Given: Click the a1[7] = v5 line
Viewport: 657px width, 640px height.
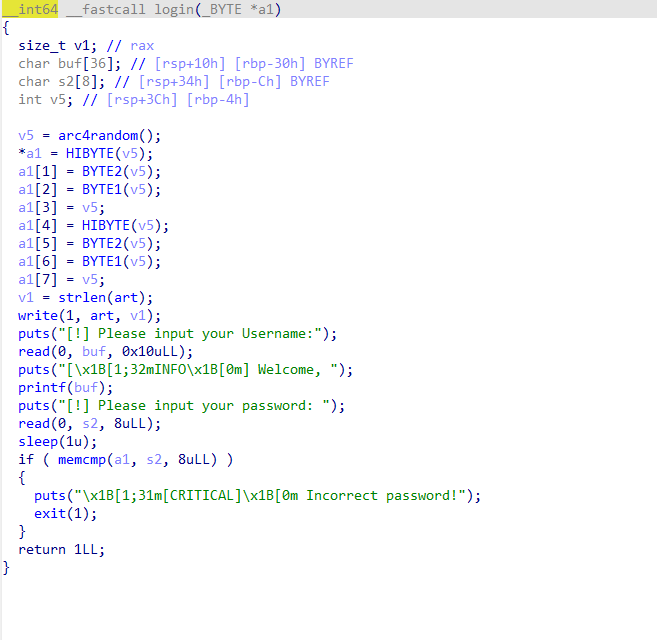Looking at the screenshot, I should click(x=62, y=280).
